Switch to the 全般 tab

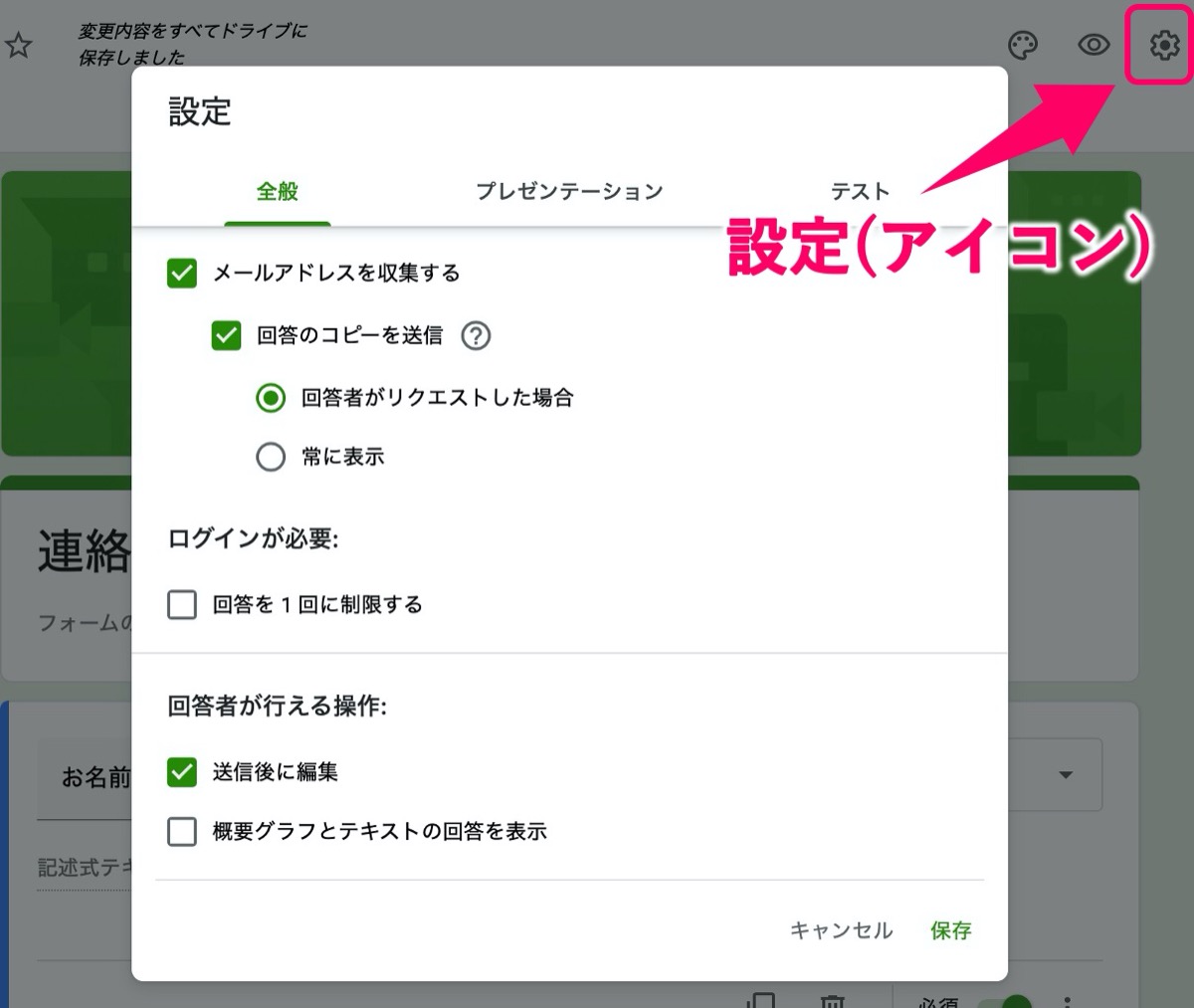pos(278,191)
